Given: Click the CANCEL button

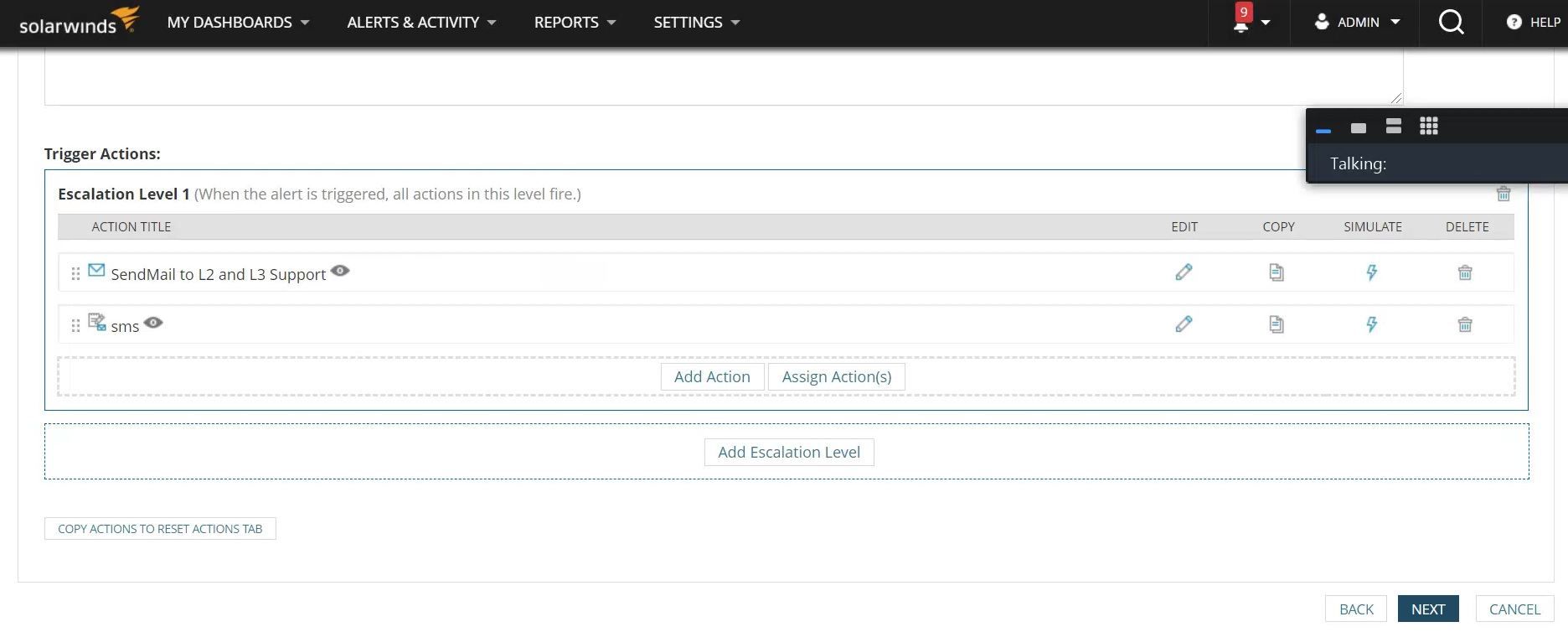Looking at the screenshot, I should click(1514, 609).
